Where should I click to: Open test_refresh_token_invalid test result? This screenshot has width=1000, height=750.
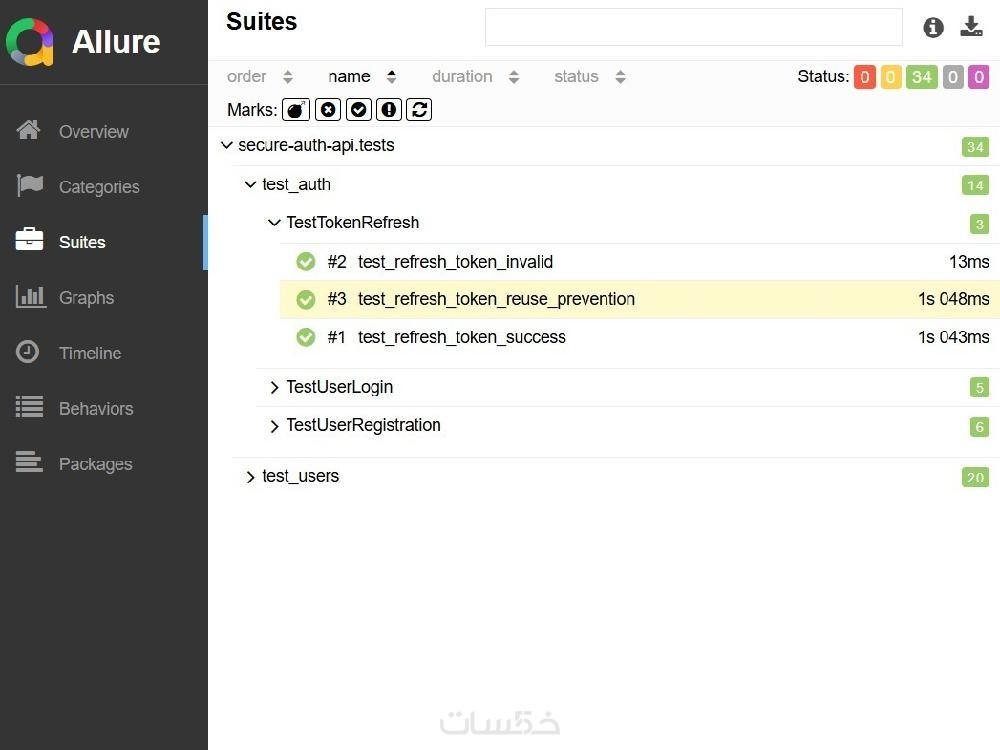455,262
